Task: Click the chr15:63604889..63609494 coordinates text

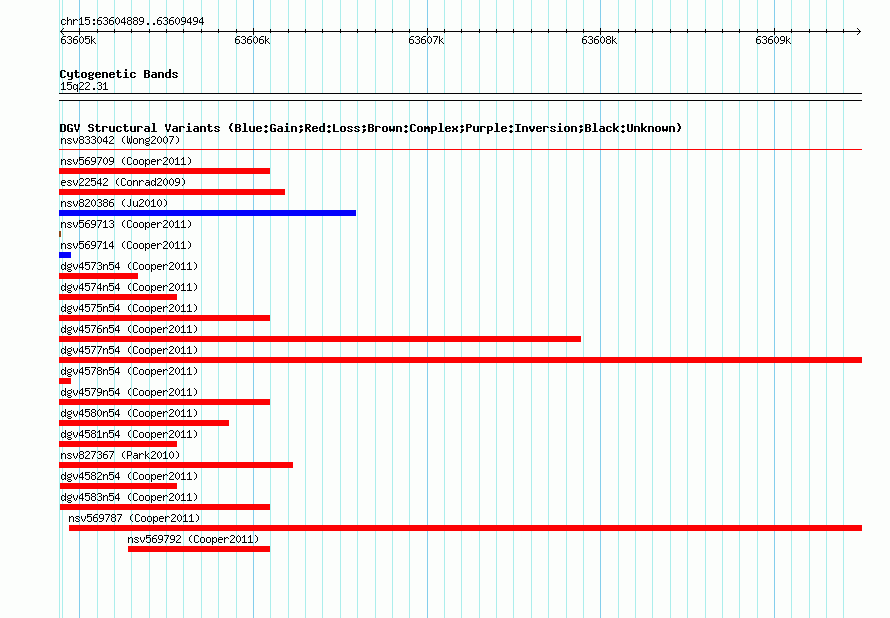Action: pos(132,22)
